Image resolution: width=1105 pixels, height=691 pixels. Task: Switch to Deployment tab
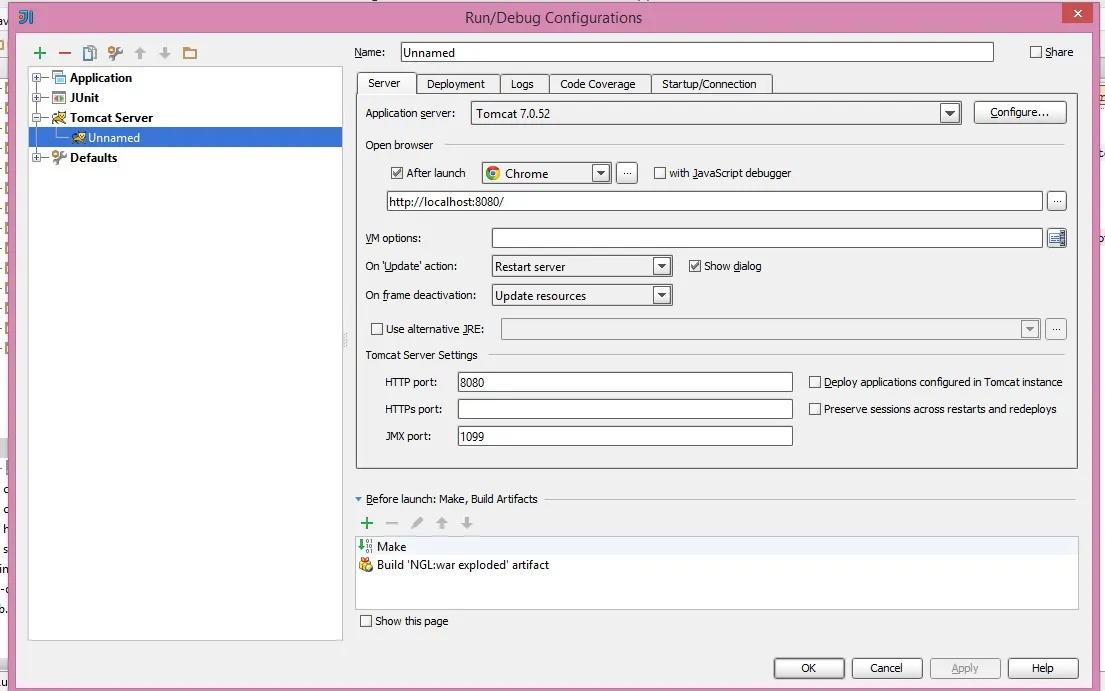tap(456, 84)
